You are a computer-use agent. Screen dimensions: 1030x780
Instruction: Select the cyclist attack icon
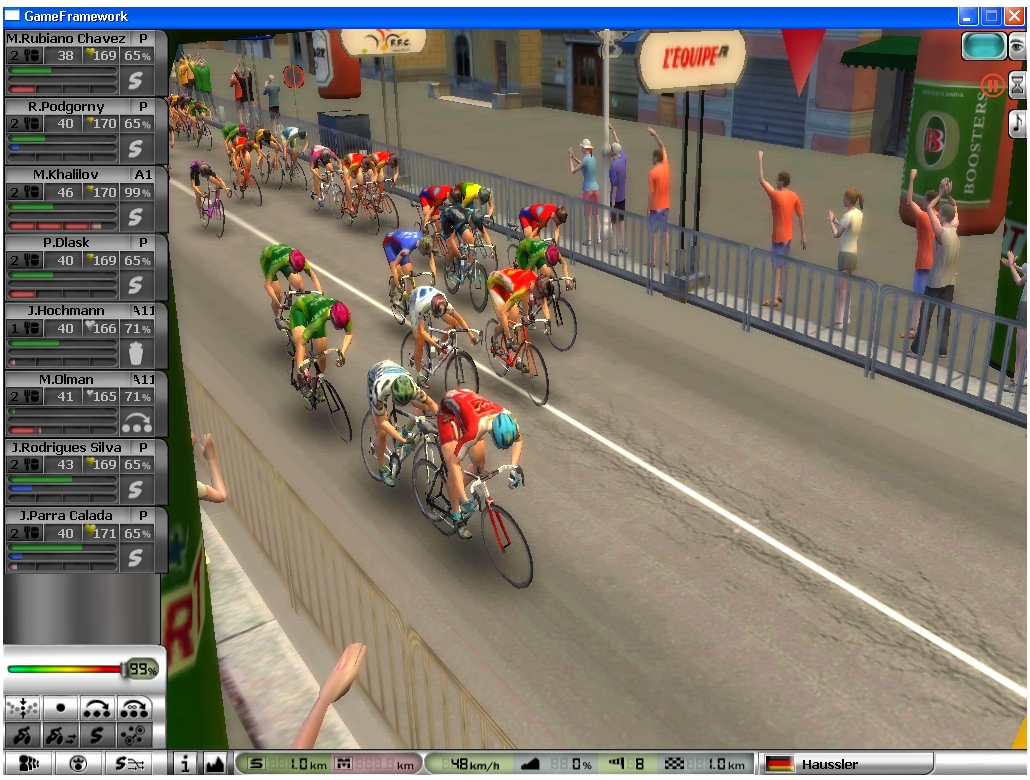(x=22, y=736)
